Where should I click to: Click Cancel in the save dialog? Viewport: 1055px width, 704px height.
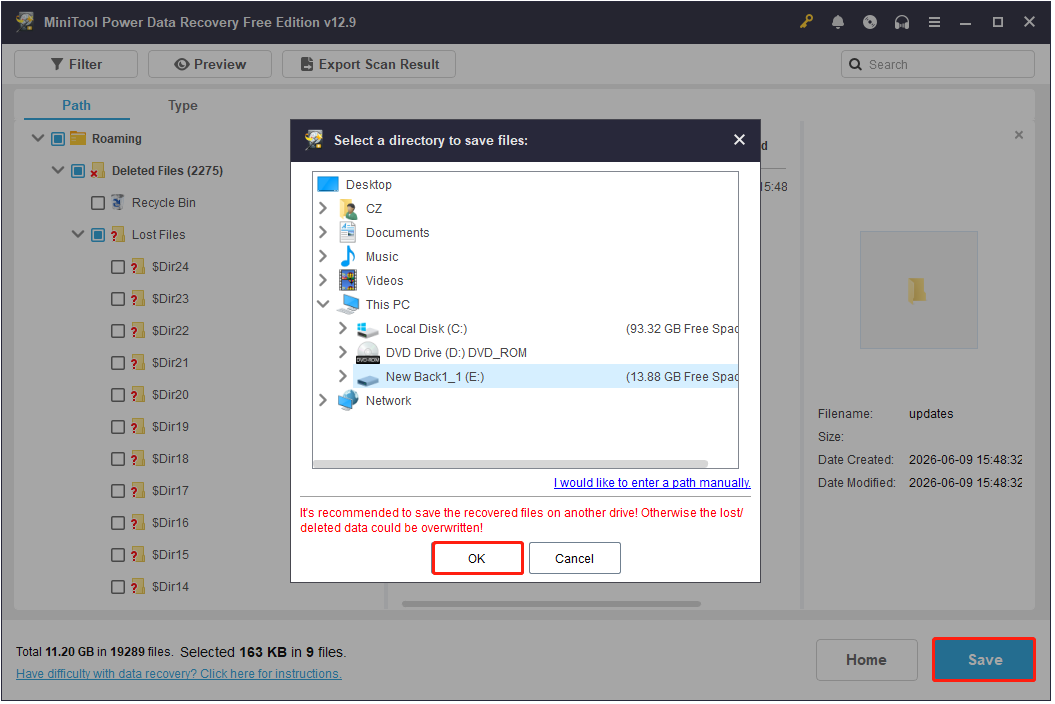(576, 560)
